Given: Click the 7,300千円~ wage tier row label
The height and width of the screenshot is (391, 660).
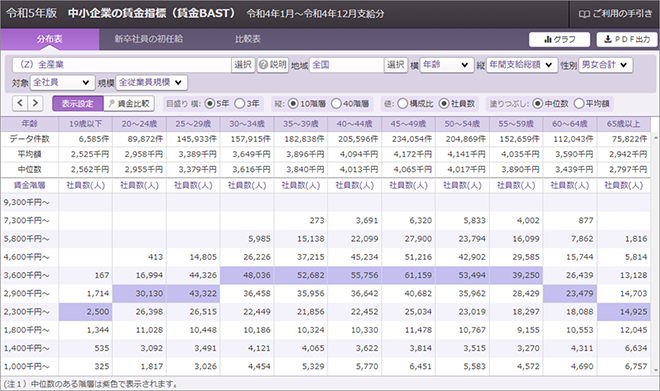Looking at the screenshot, I should click(30, 221).
